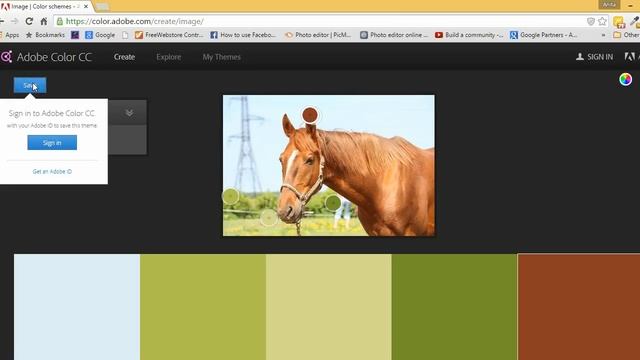Click the forward navigation arrow
640x360 pixels.
(x=14, y=21)
